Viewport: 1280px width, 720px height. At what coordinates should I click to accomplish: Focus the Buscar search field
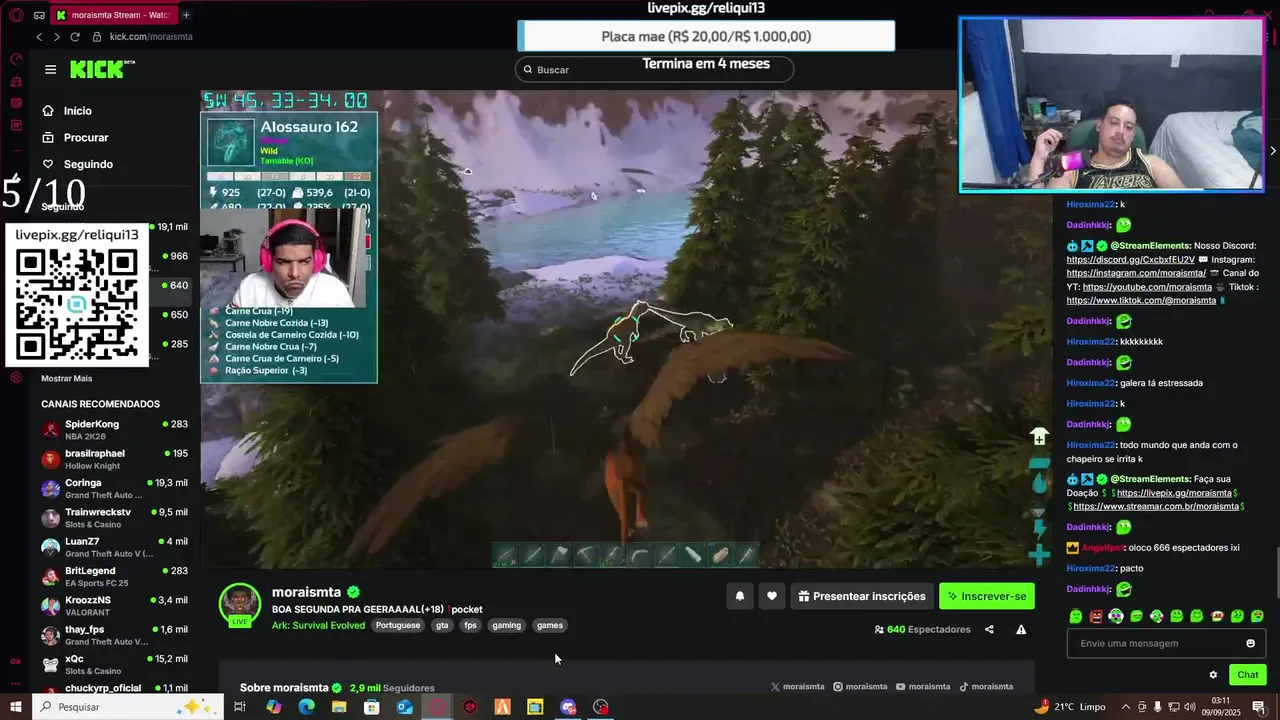point(654,69)
